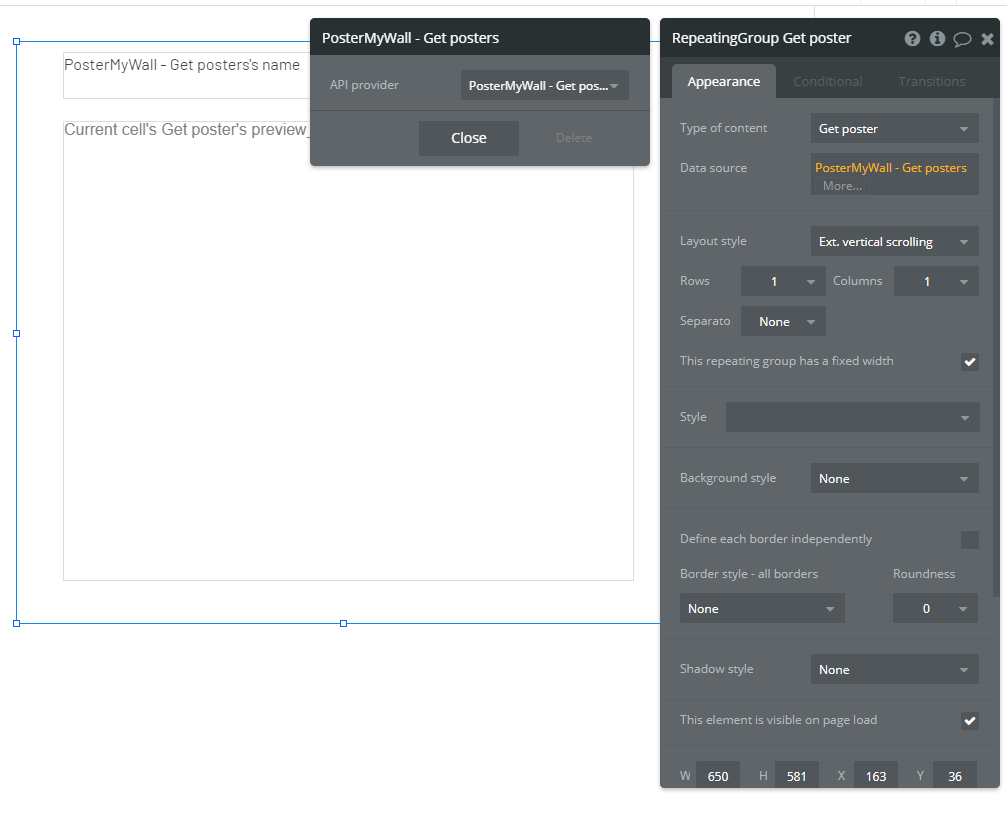1007x835 pixels.
Task: Click the Delete button in Get posters popup
Action: (x=574, y=138)
